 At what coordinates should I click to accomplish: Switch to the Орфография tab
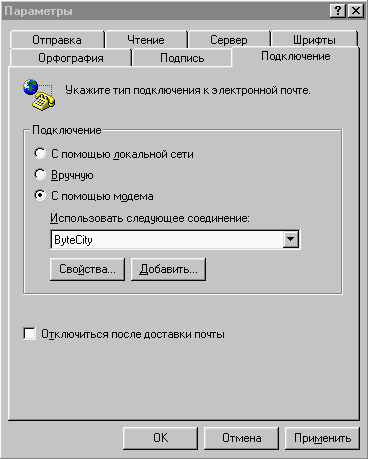point(71,58)
